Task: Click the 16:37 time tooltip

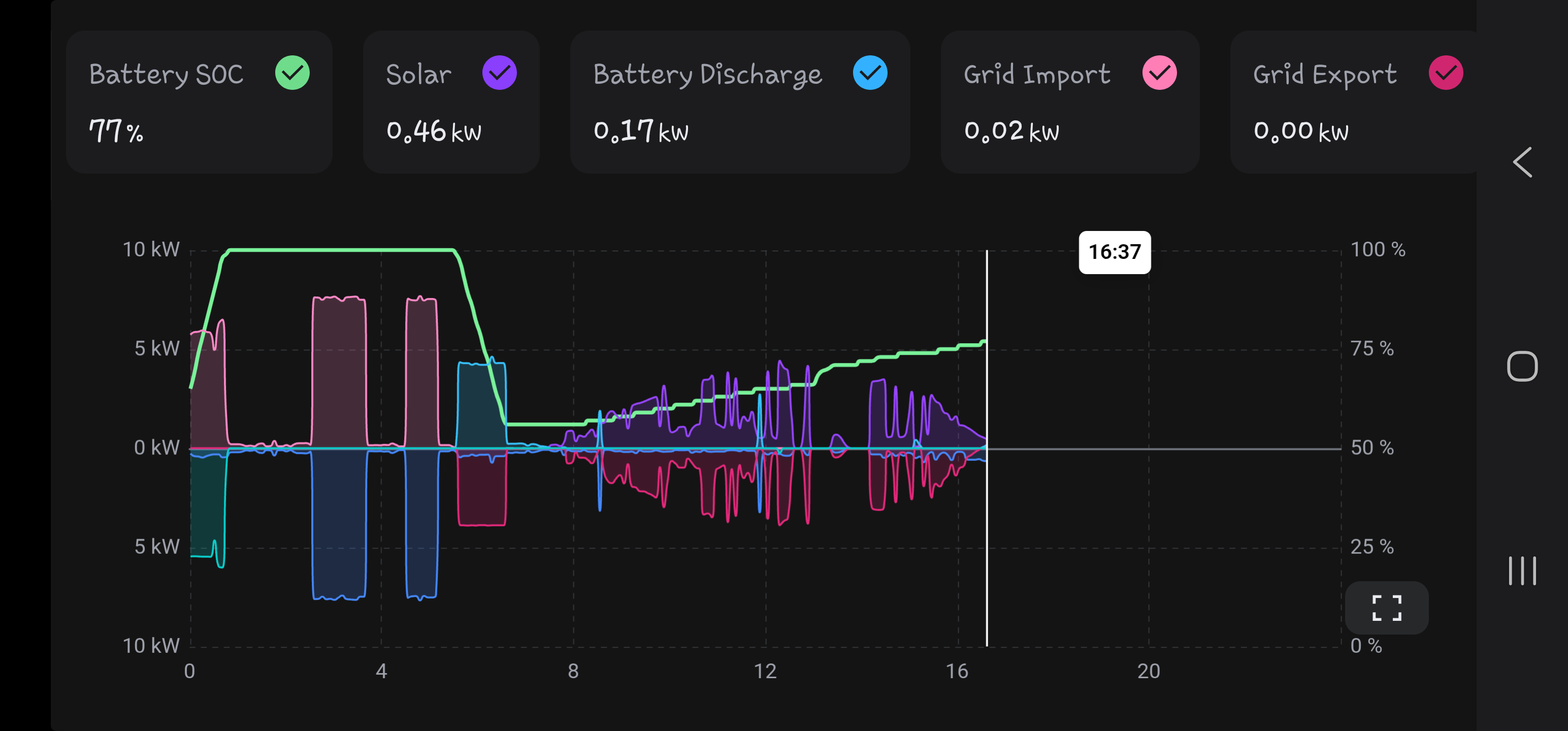Action: [x=1114, y=252]
